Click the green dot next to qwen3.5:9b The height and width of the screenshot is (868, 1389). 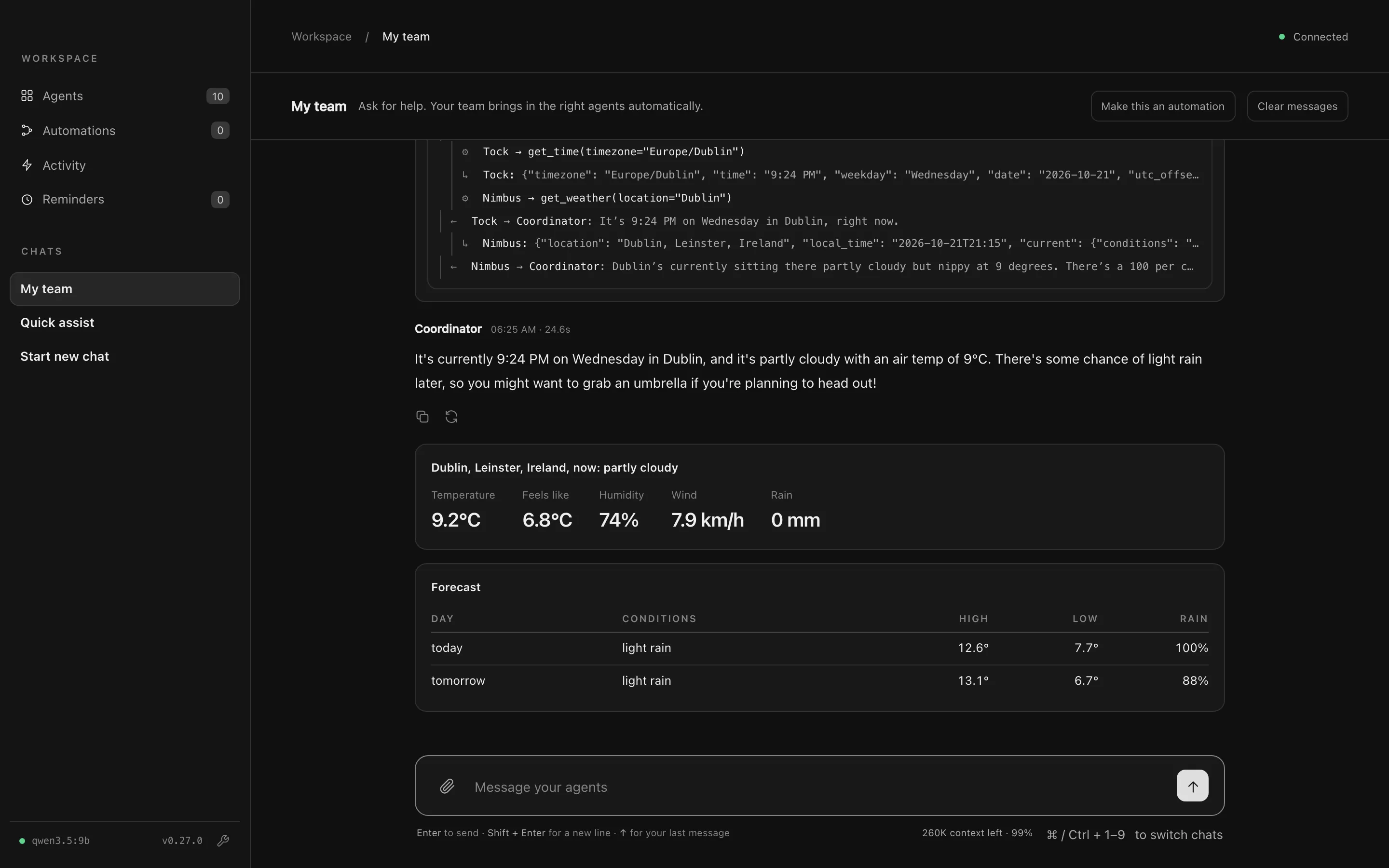(22, 841)
